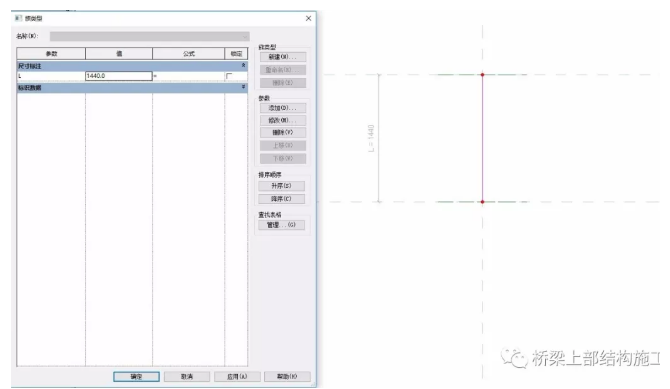Open help via 帮助(H) button

point(287,377)
